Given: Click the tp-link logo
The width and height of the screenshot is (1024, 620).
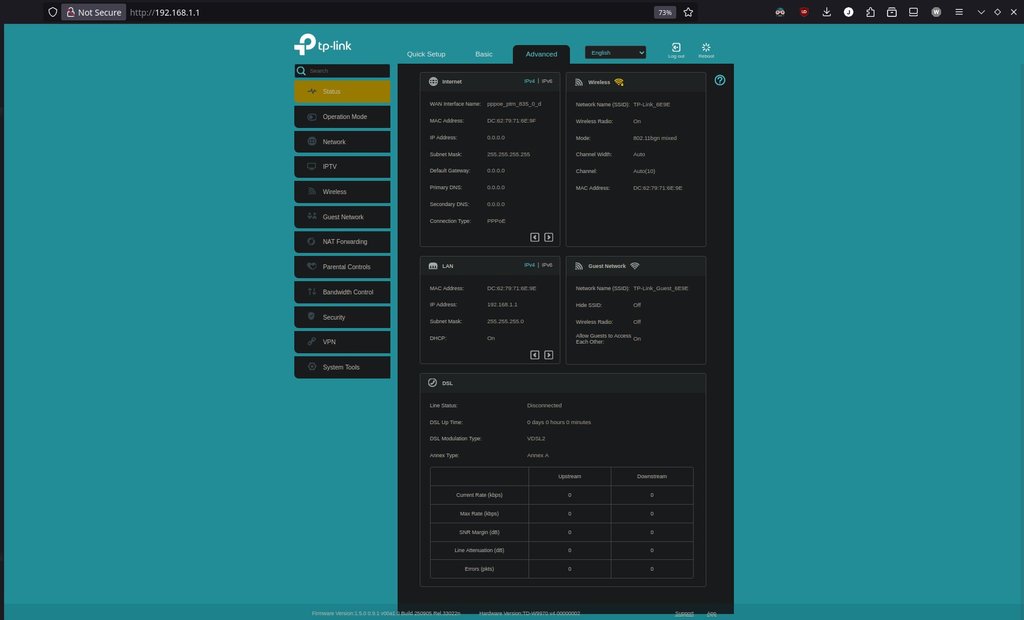Looking at the screenshot, I should 322,45.
